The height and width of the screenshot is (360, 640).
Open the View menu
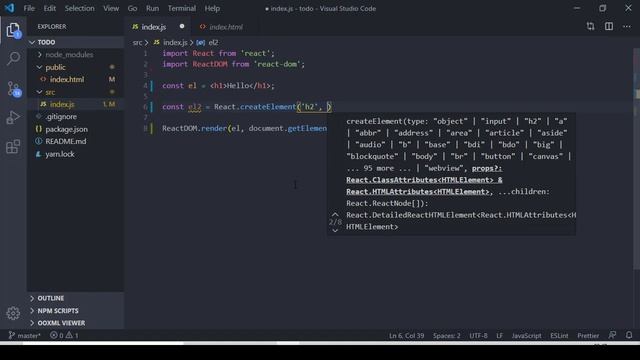[x=111, y=8]
